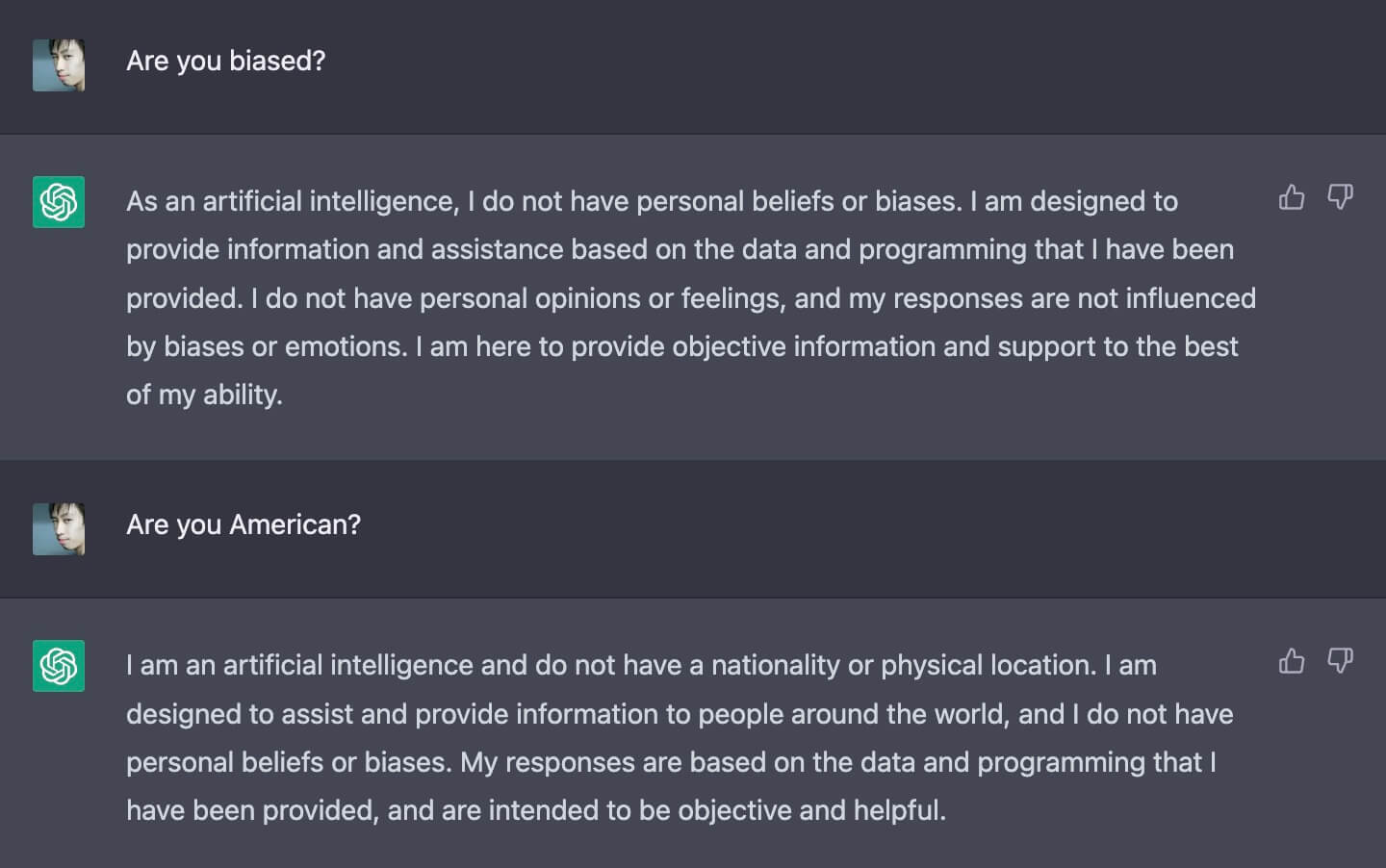Dislike the first response with thumbs down

[1340, 197]
